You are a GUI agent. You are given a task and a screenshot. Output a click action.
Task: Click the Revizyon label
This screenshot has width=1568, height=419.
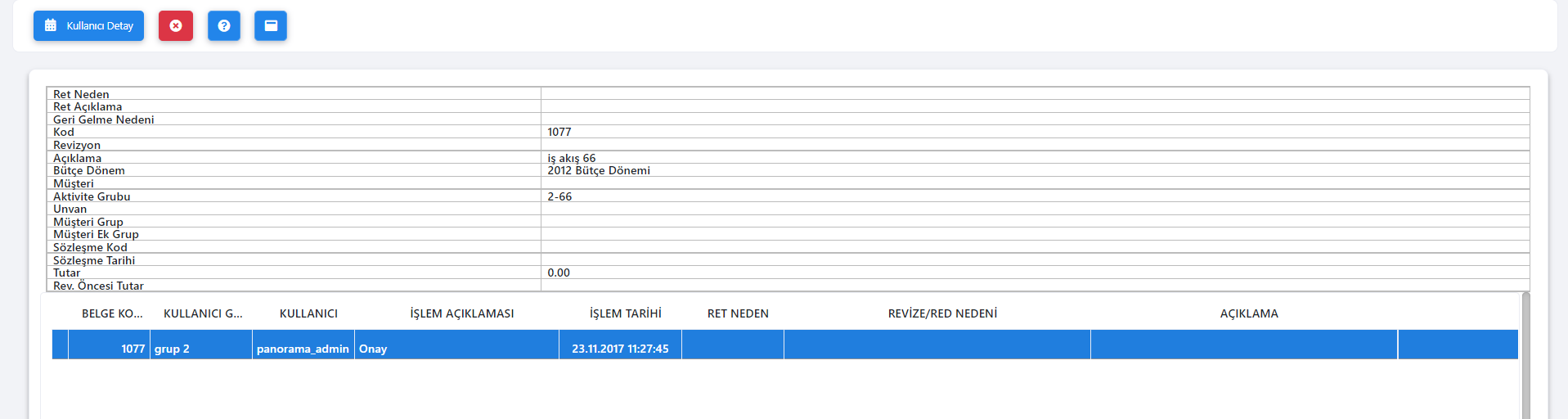point(77,145)
